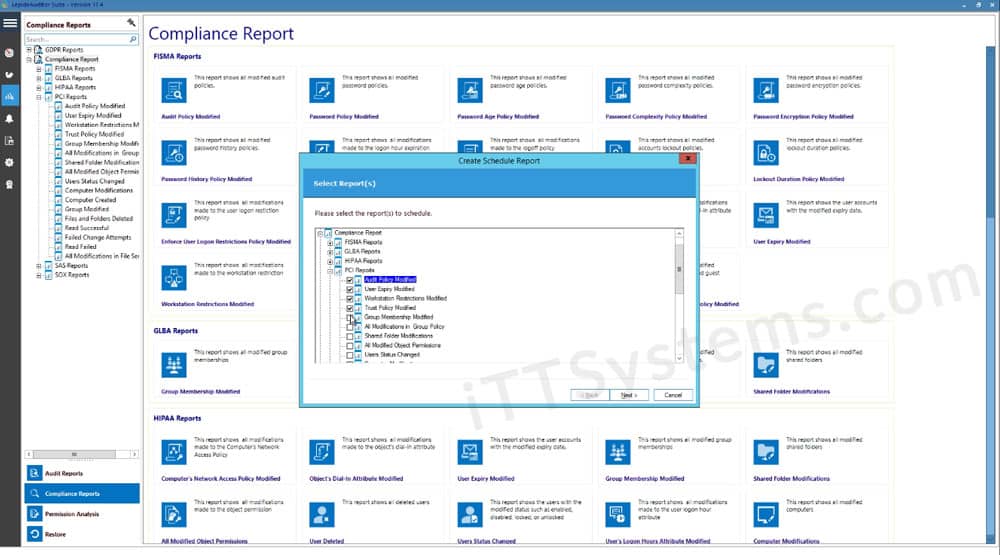Click the bell alerts icon in the sidebar

(10, 119)
